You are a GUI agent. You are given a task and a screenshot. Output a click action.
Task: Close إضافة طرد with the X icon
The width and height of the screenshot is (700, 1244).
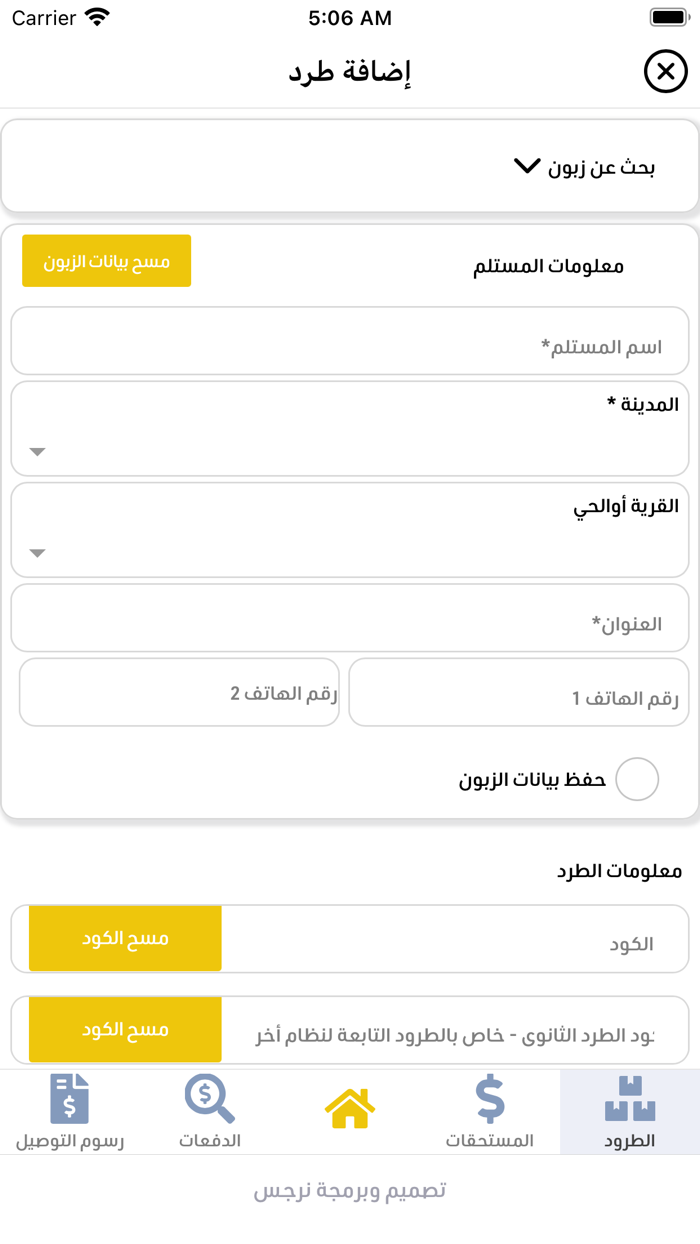point(664,71)
